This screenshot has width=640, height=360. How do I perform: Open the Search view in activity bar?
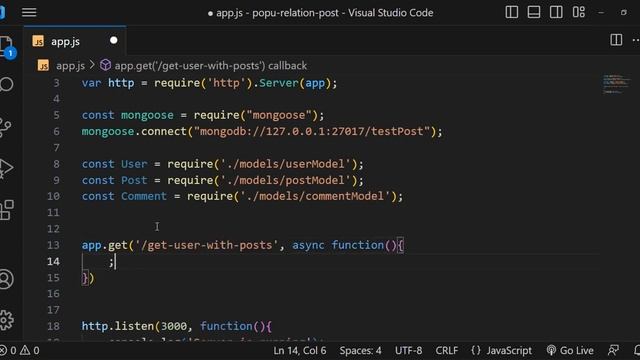point(6,84)
